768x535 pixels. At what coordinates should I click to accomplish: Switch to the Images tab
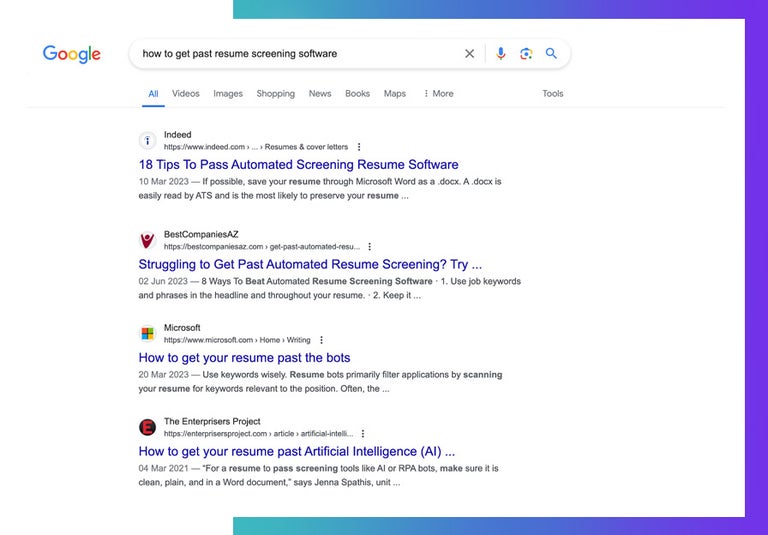click(x=228, y=94)
